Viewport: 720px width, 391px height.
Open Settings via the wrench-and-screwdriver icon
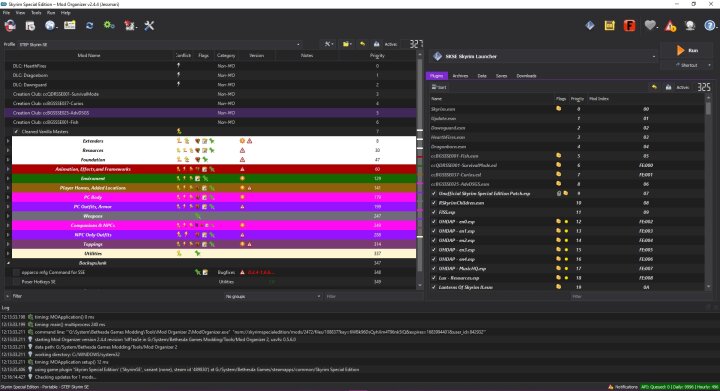pyautogui.click(x=149, y=26)
